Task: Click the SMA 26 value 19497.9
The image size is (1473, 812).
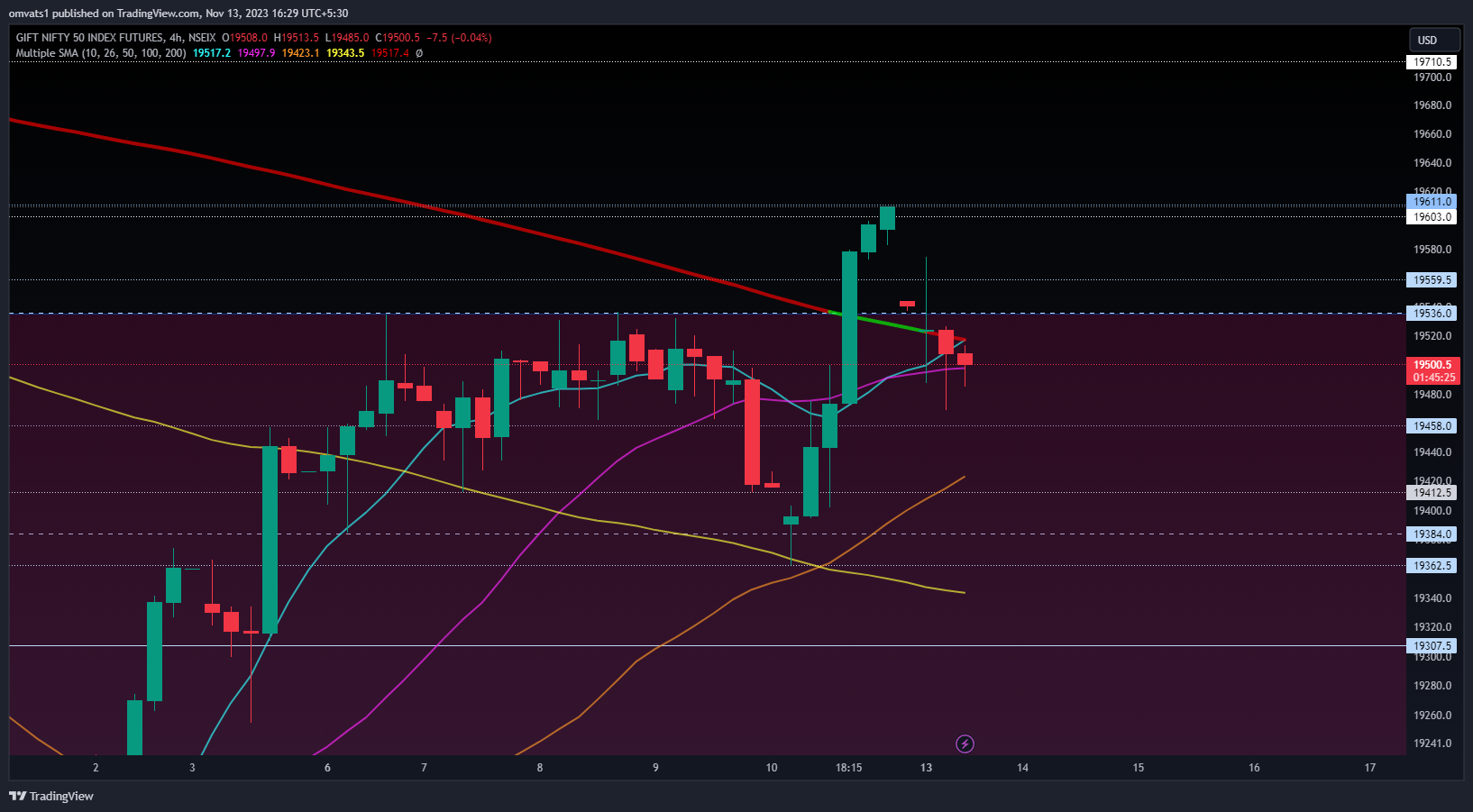Action: point(256,53)
